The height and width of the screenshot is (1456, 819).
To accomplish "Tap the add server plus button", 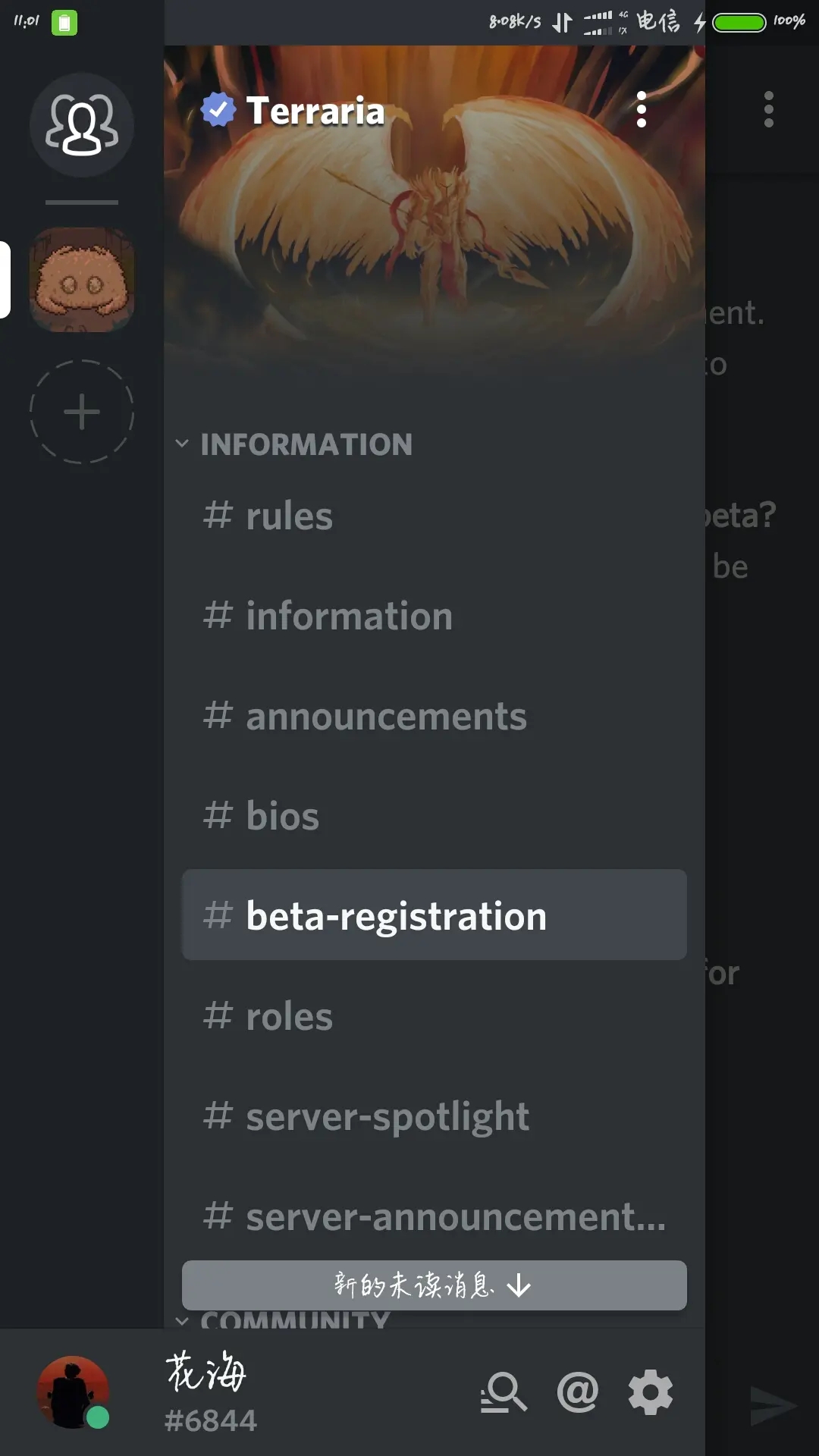I will [x=82, y=412].
